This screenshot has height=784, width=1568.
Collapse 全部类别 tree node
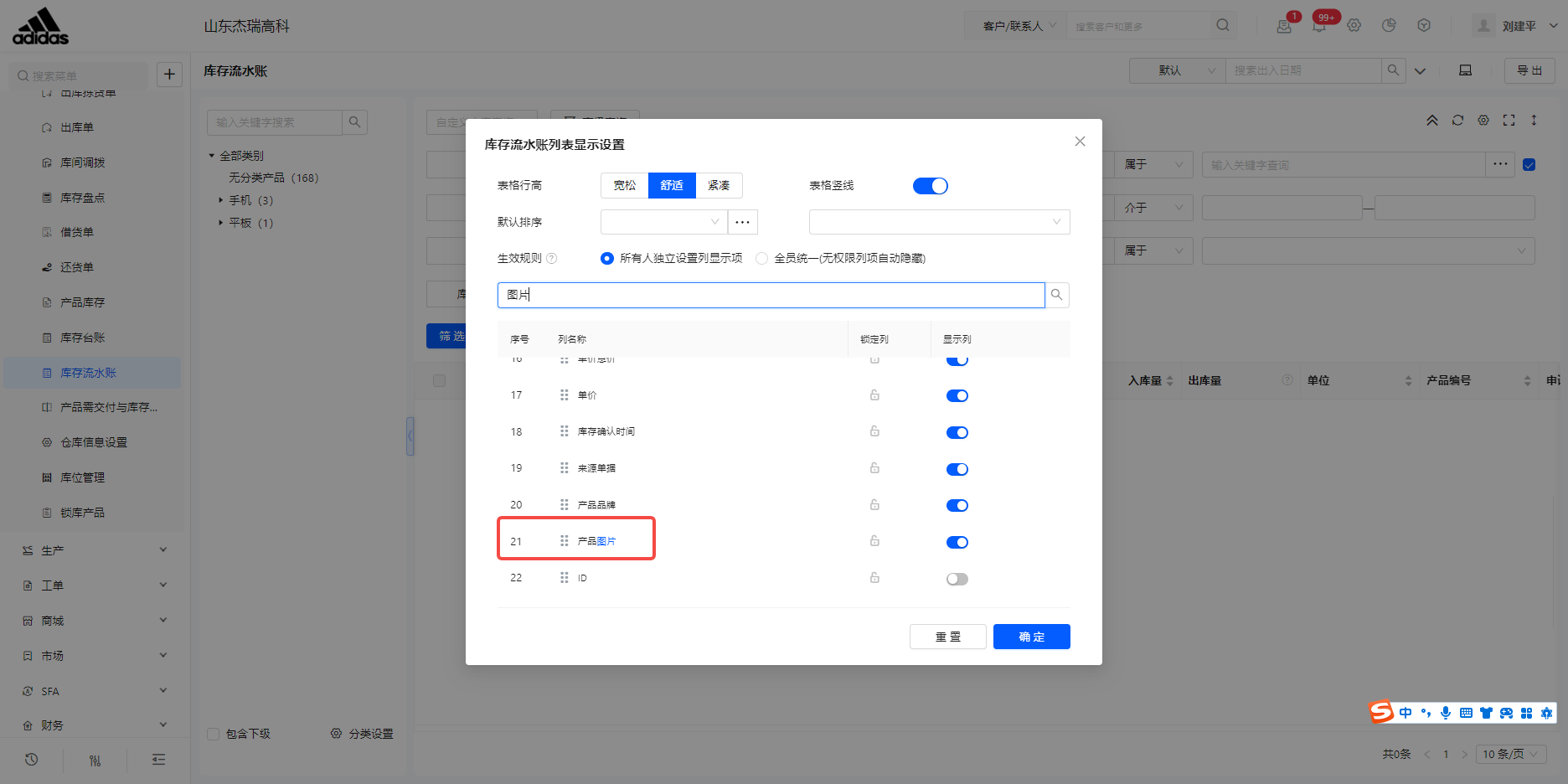(212, 156)
